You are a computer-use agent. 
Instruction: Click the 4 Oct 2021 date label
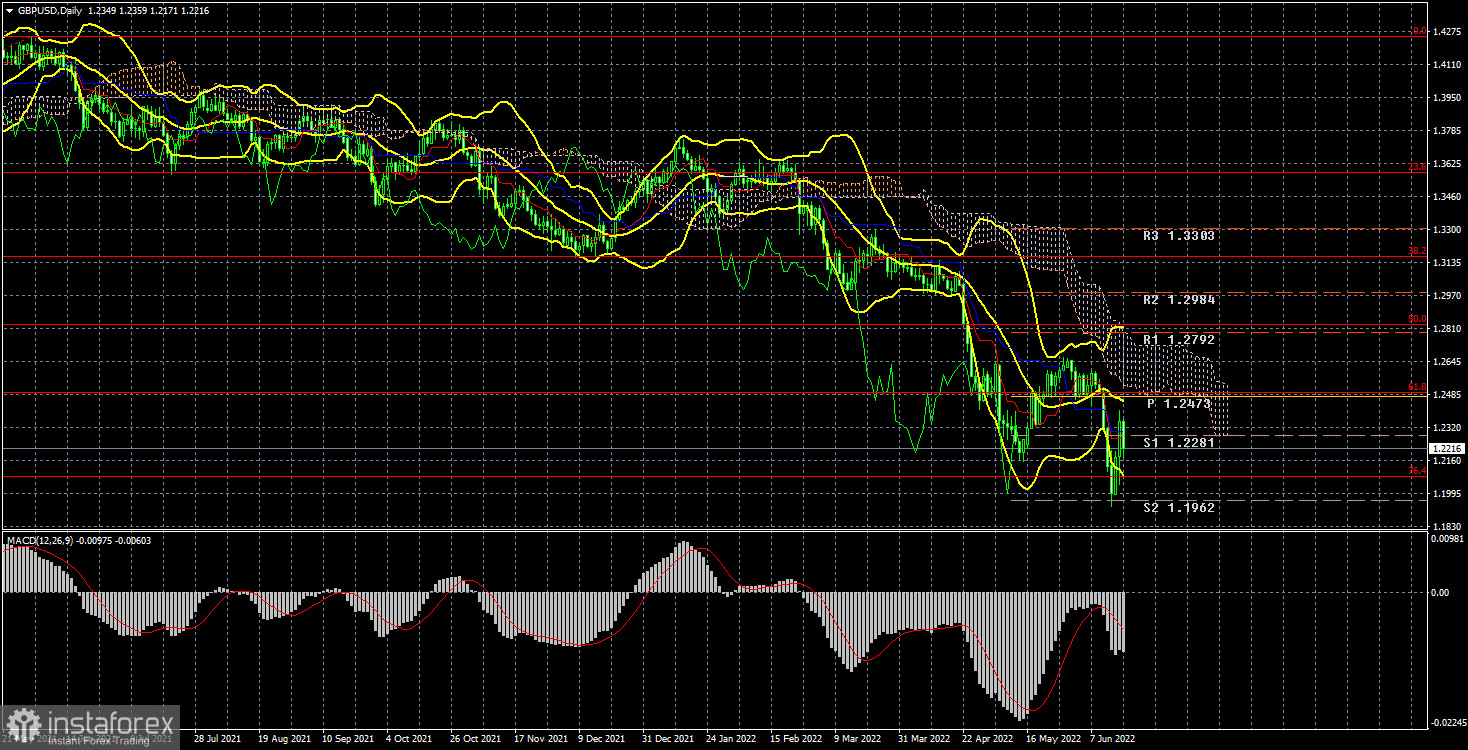tap(411, 739)
